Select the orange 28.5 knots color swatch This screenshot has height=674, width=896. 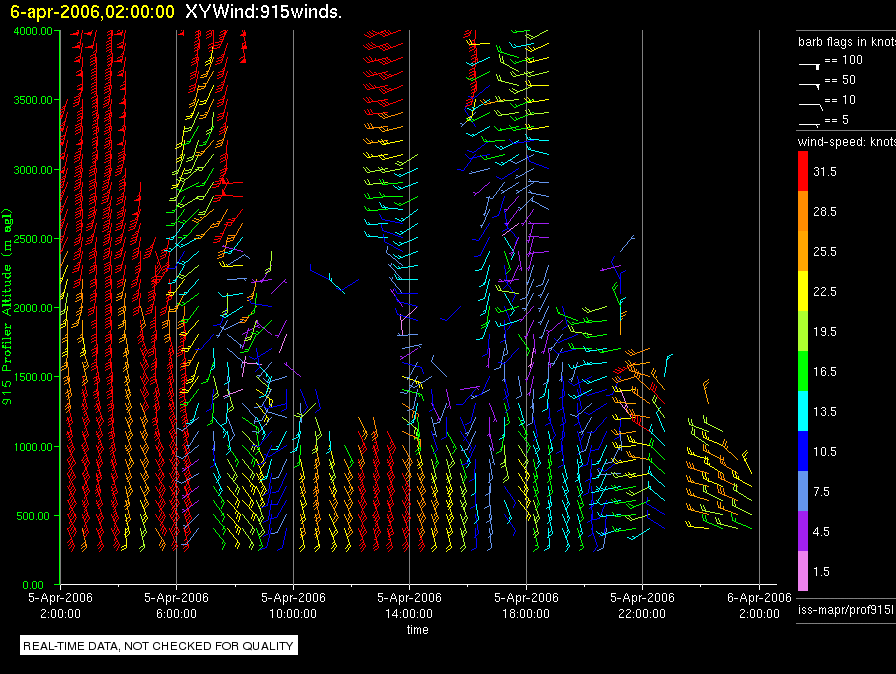803,212
